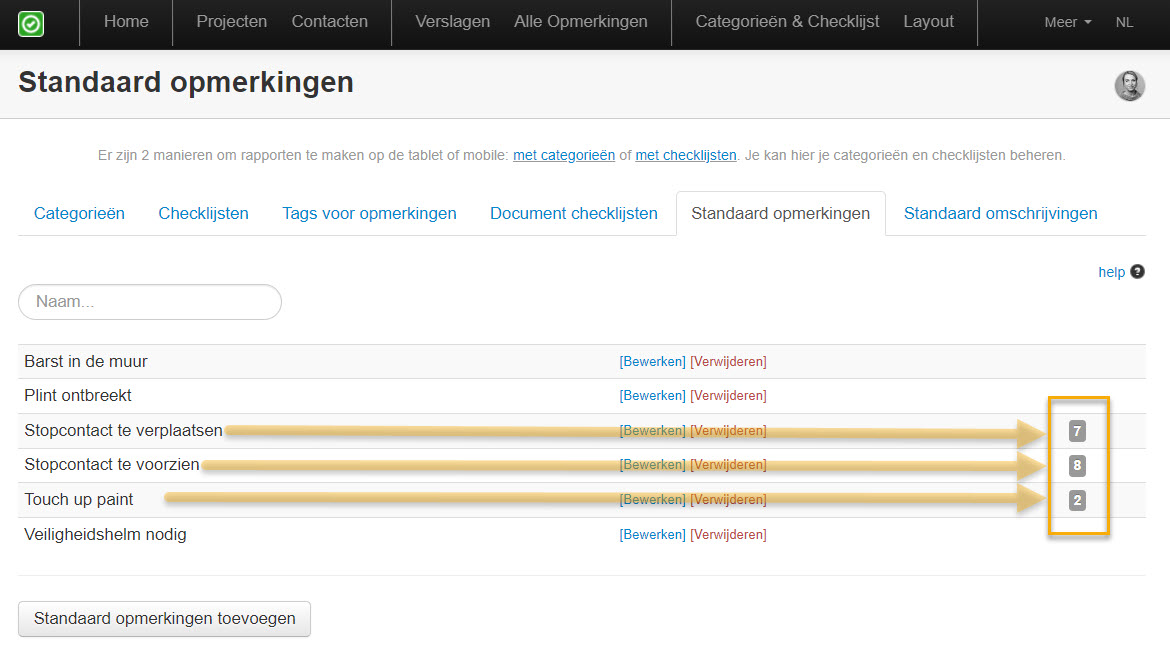Click the count badge 8 for Stopcontact te voorzien
Viewport: 1170px width, 656px height.
tap(1077, 466)
